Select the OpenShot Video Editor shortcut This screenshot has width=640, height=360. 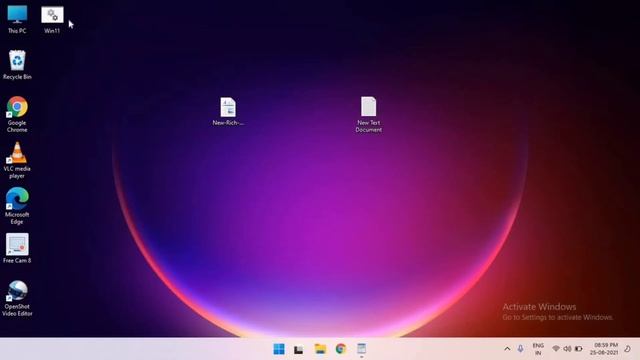click(17, 298)
